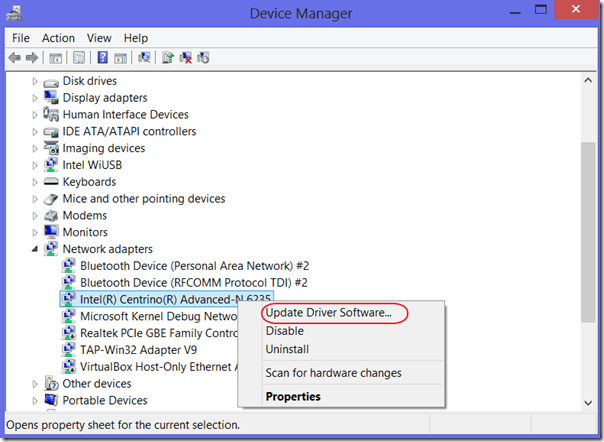Open the View menu

point(99,38)
